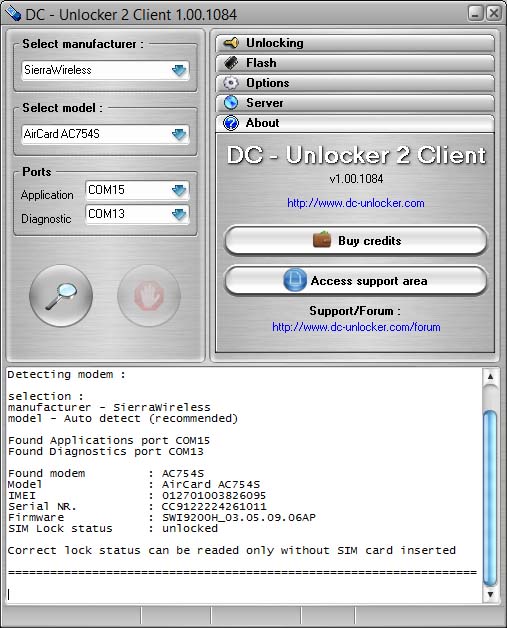Click the 'Found modem : AC754S' log line

(x=106, y=473)
